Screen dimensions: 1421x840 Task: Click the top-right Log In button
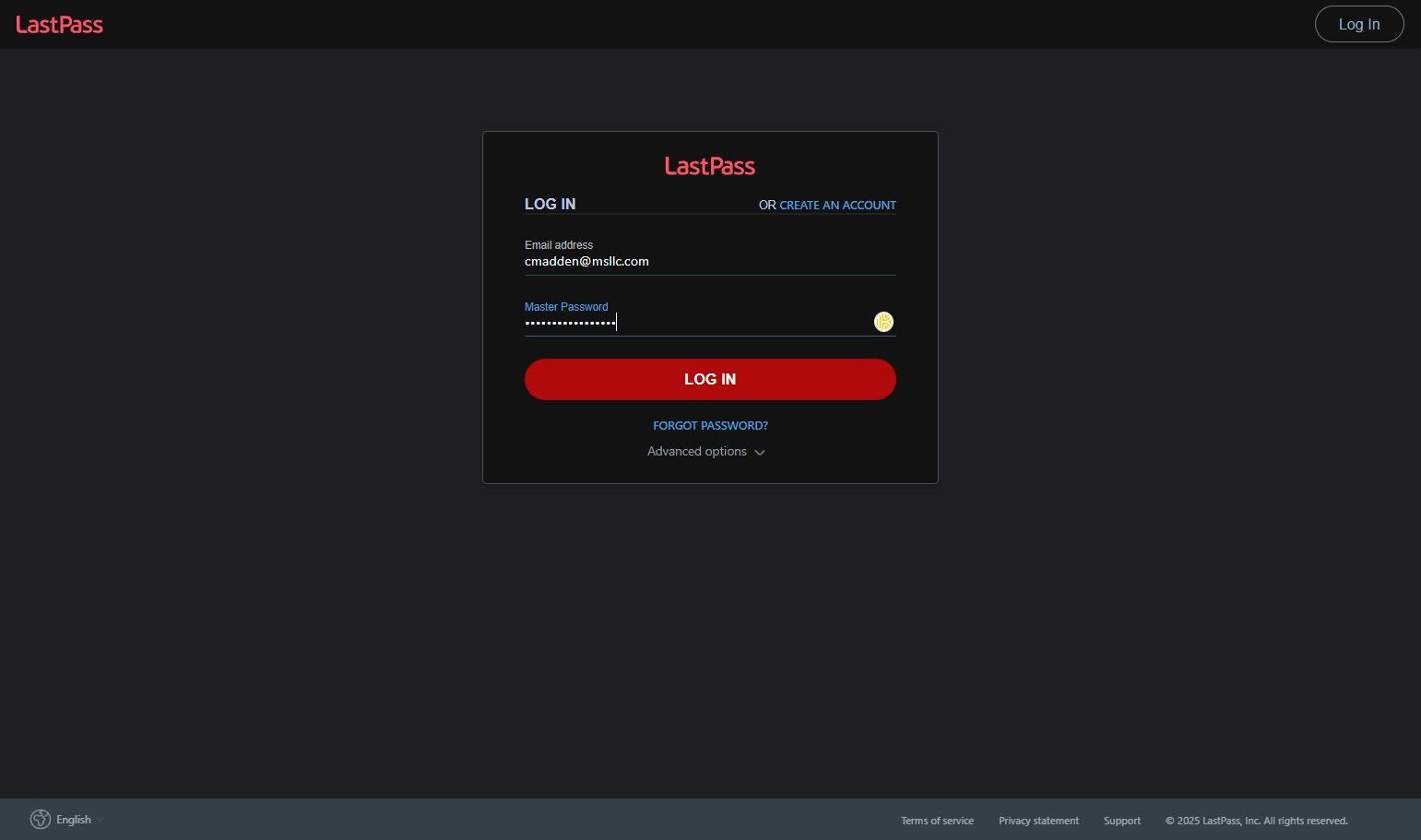click(x=1359, y=24)
